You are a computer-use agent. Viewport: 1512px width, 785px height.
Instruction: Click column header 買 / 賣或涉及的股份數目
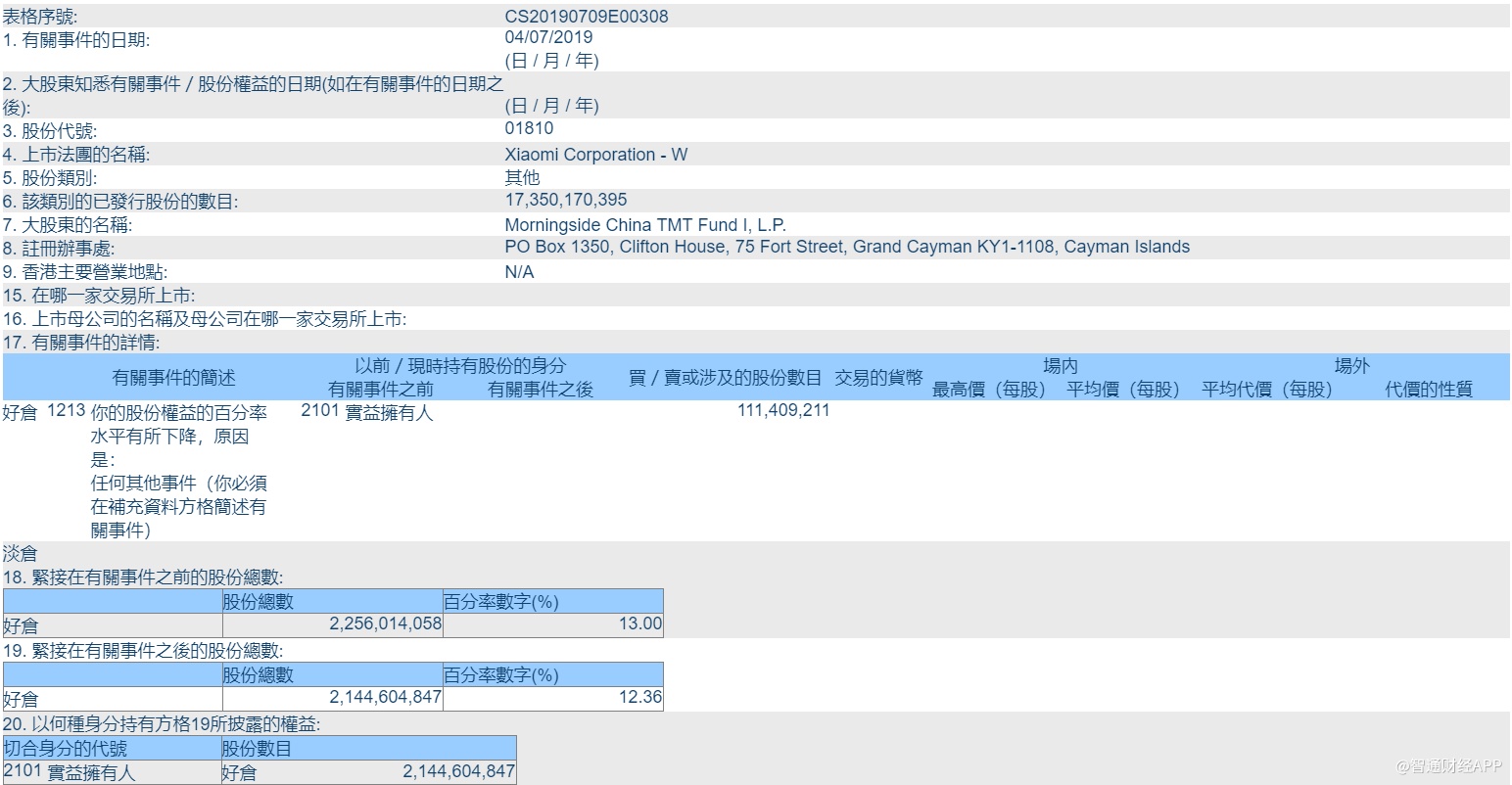[x=726, y=378]
